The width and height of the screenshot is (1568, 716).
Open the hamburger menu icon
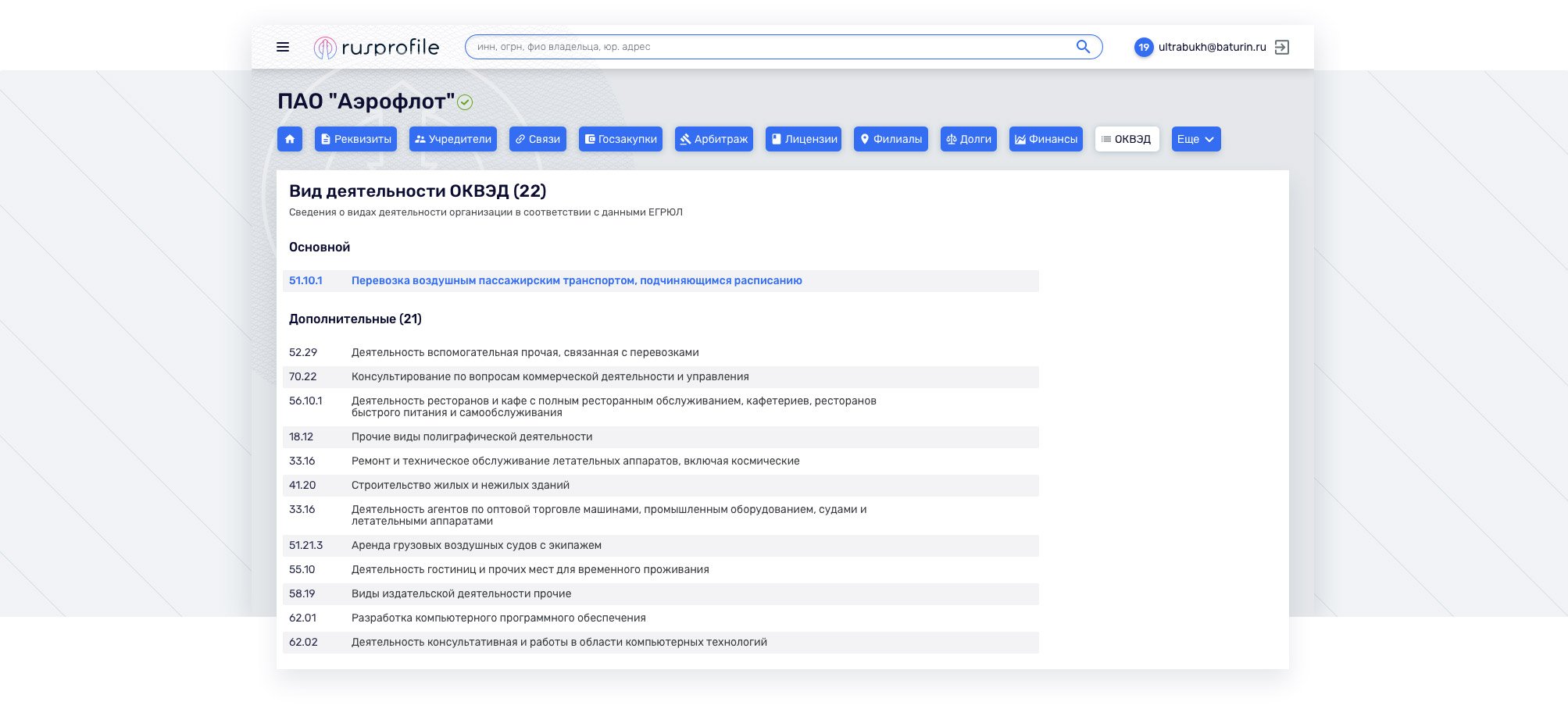click(x=283, y=47)
